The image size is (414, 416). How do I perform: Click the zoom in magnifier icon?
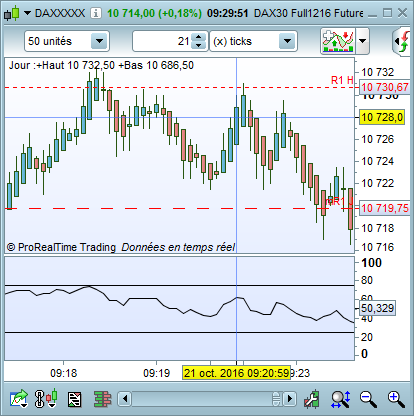pyautogui.click(x=396, y=399)
